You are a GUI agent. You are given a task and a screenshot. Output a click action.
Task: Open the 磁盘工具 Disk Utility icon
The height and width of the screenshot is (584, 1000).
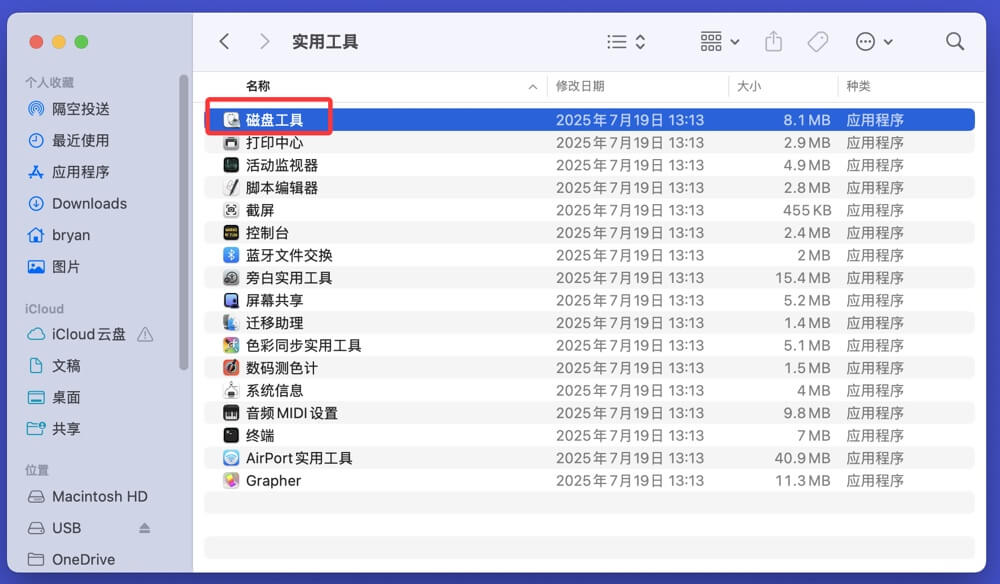coord(229,119)
